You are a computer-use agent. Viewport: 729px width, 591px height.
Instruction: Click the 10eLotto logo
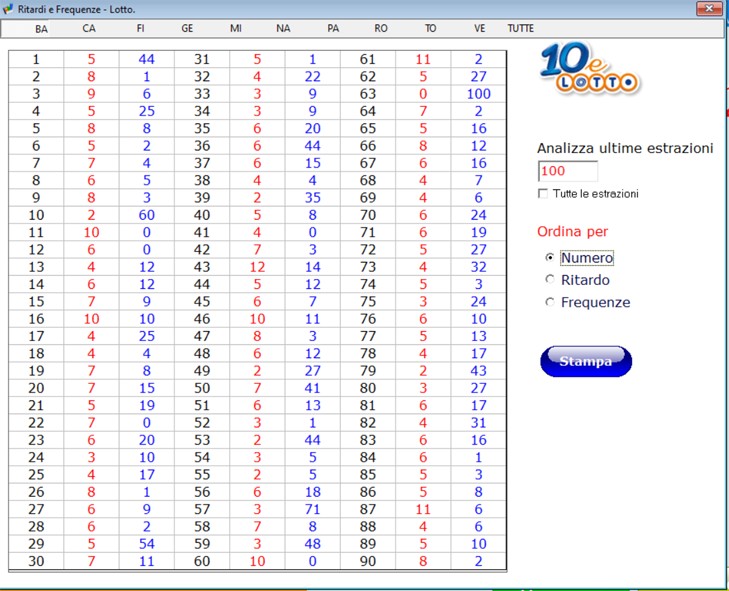click(590, 68)
